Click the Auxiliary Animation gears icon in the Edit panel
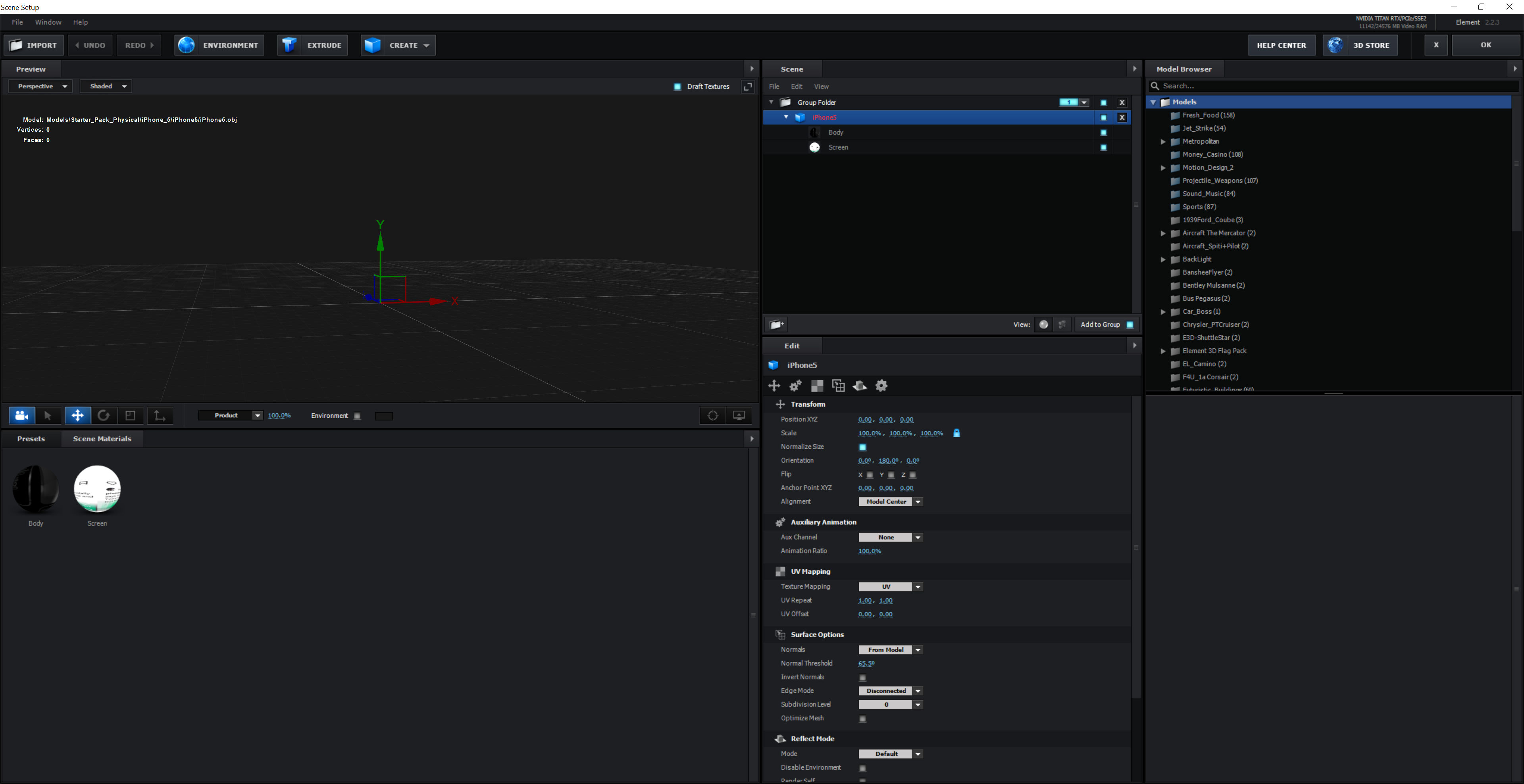 coord(795,386)
